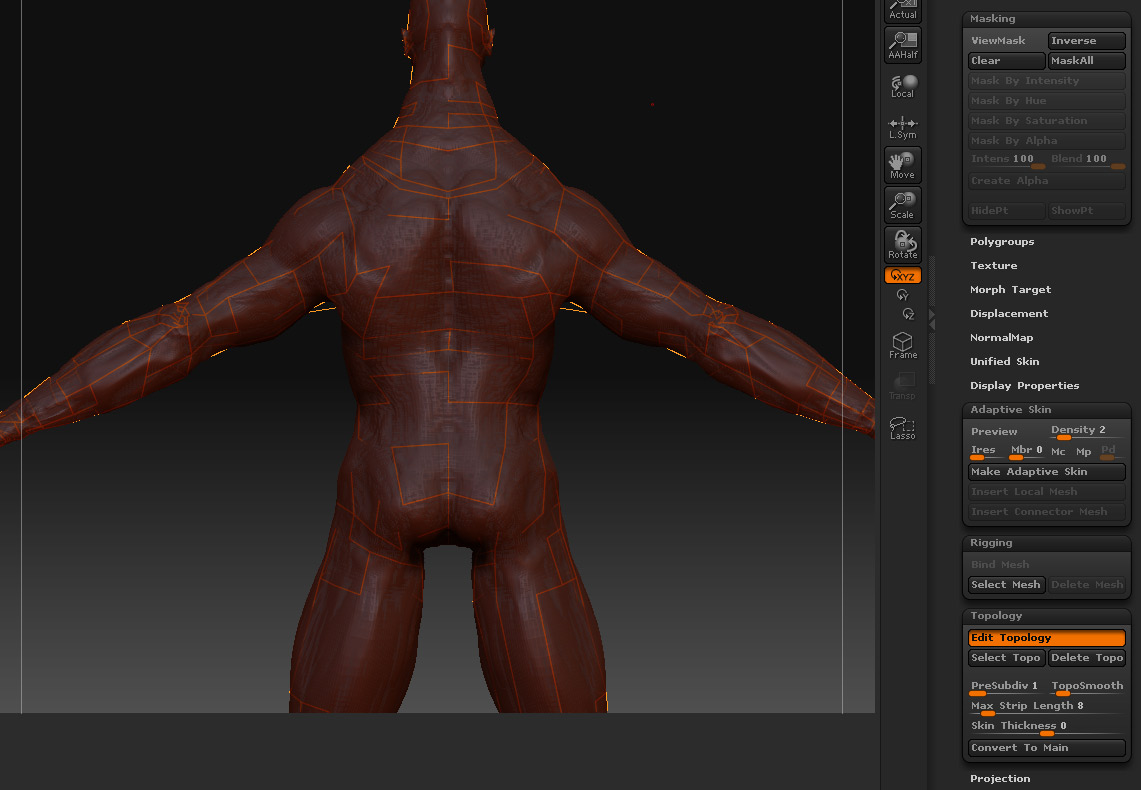This screenshot has width=1141, height=790.
Task: Click the Frame mesh icon
Action: [903, 346]
